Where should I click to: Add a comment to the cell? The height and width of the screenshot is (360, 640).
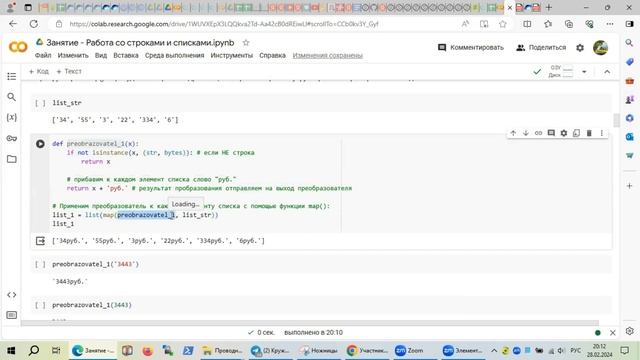pos(551,133)
